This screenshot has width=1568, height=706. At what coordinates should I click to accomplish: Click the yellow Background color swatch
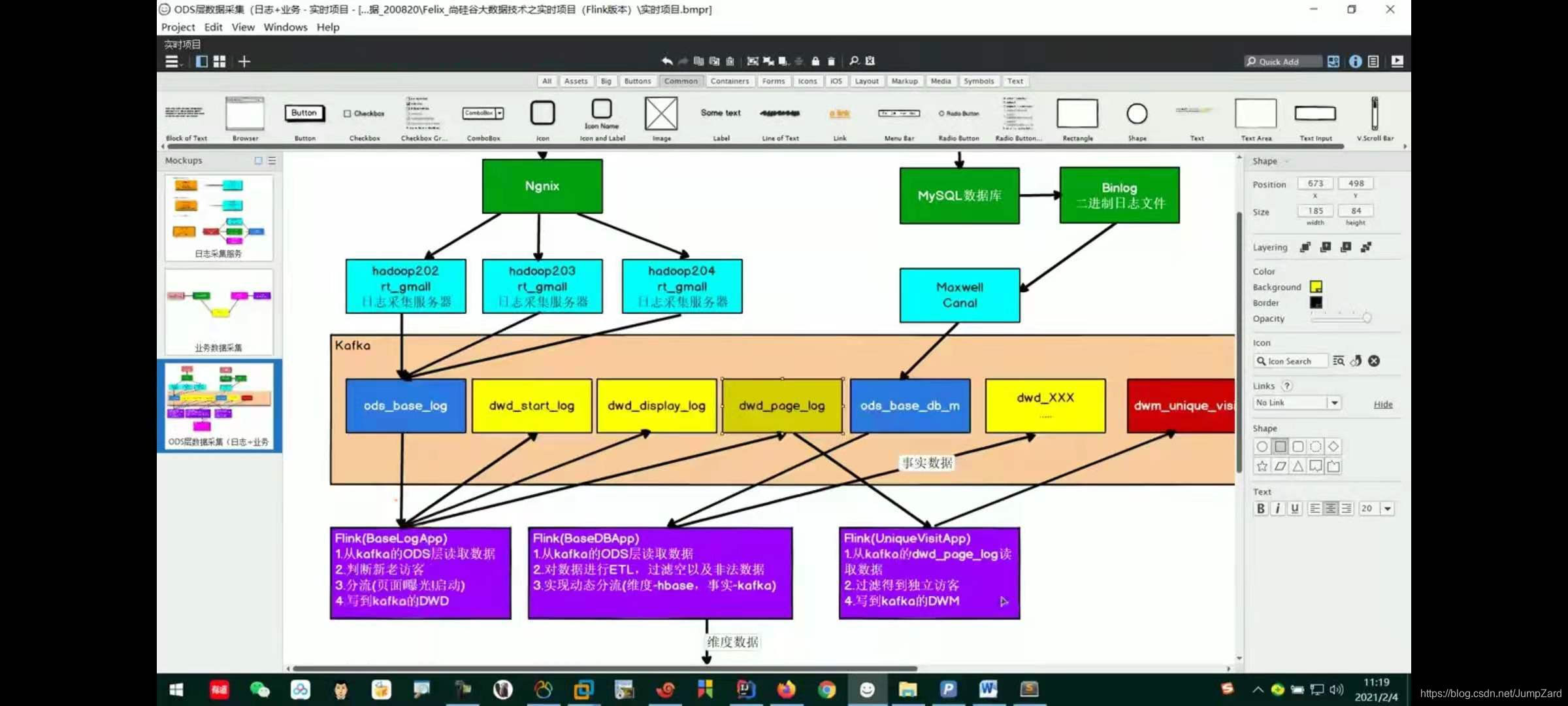[x=1316, y=287]
